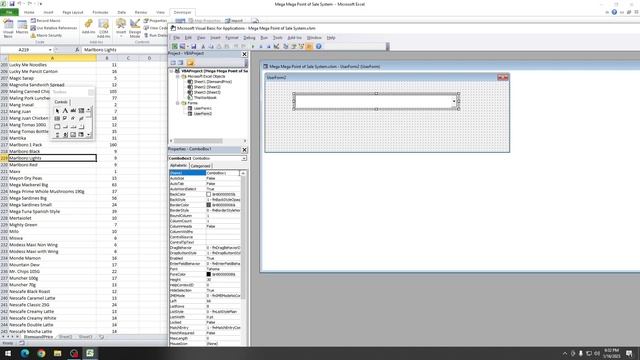Select the Frame tool in Toolbox

(57, 127)
